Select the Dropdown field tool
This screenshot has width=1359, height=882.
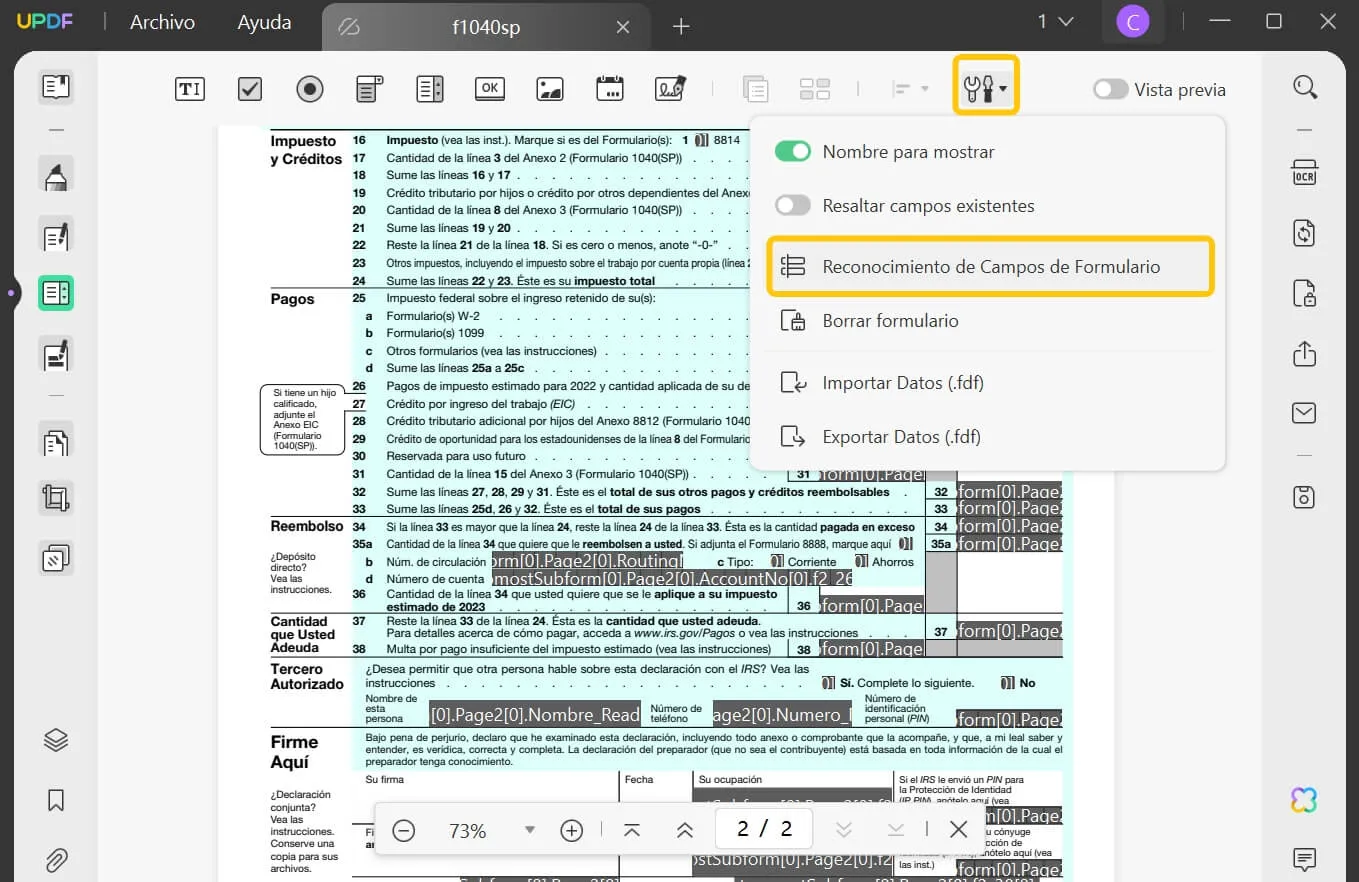click(x=370, y=89)
